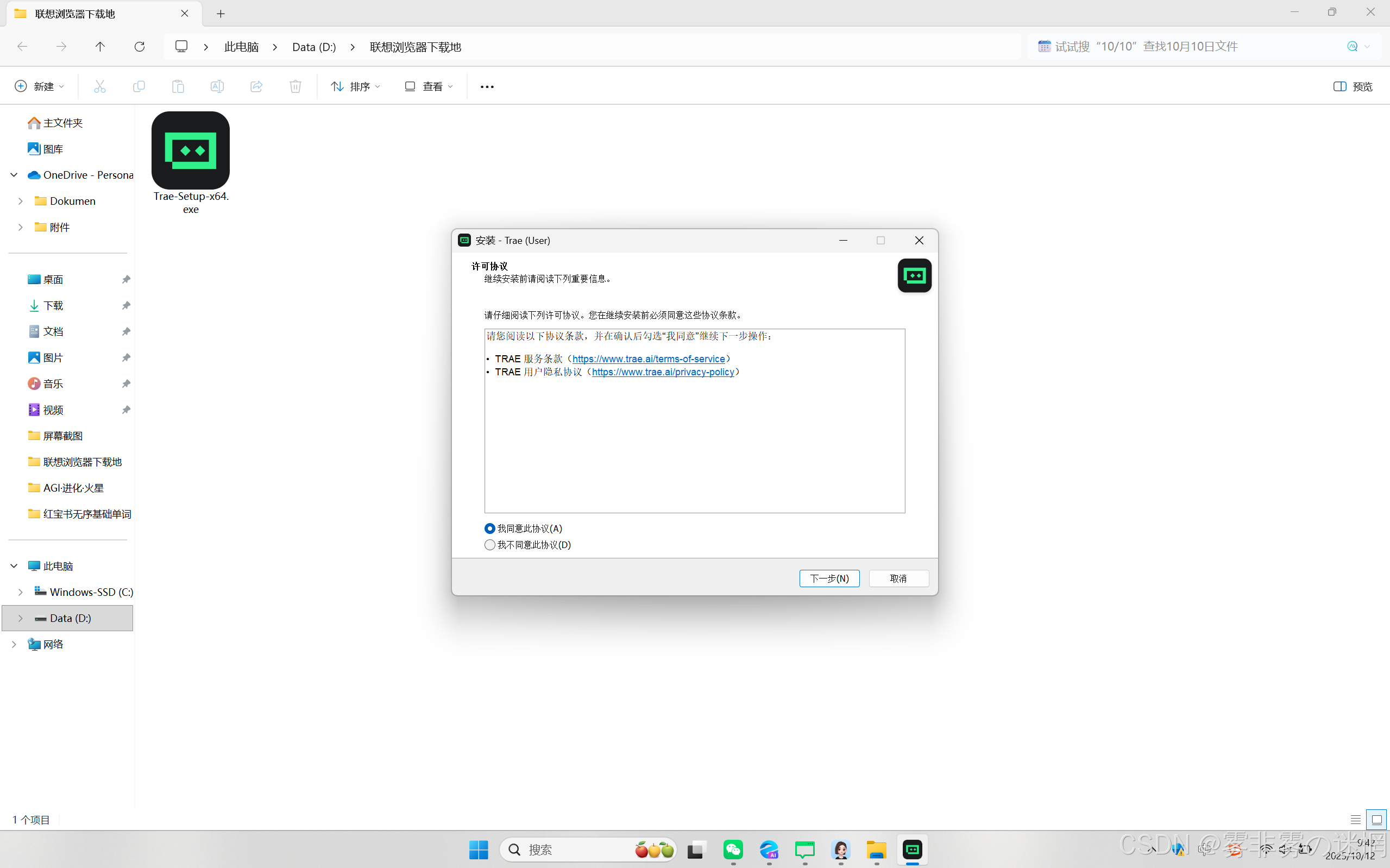Switch to large icons view in status bar
The width and height of the screenshot is (1390, 868).
pos(1376,820)
